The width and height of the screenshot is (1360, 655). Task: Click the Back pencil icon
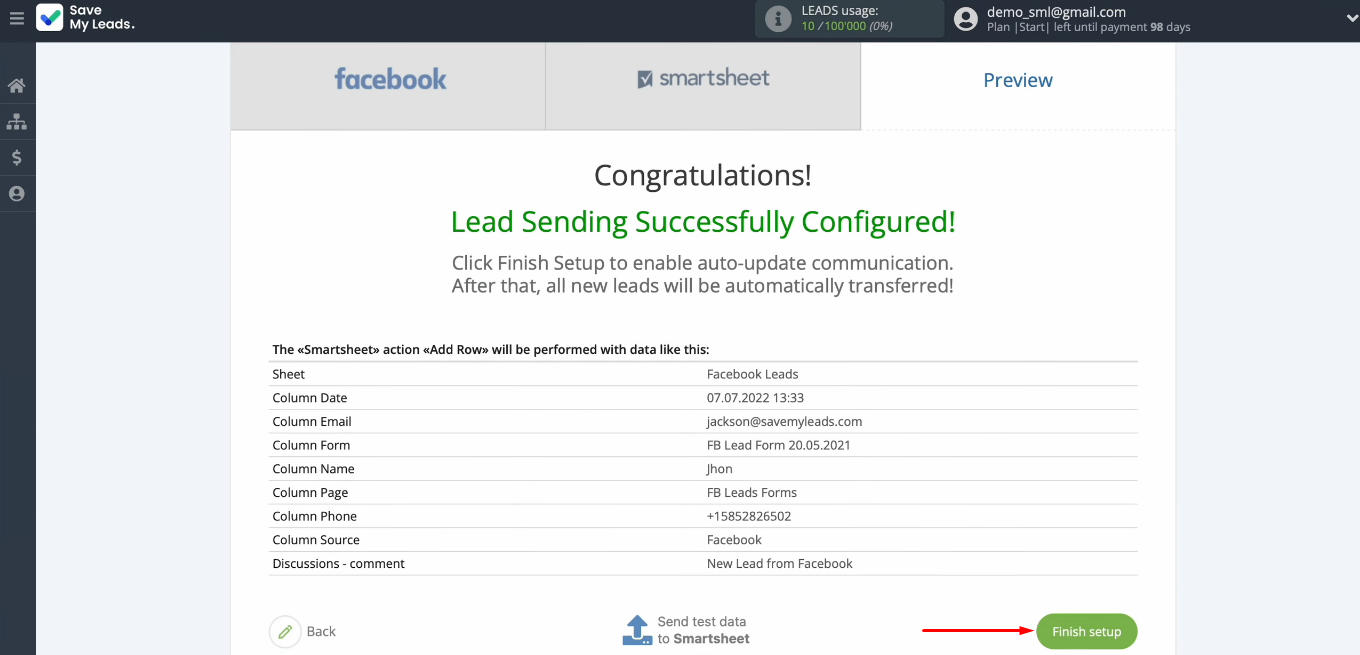click(285, 631)
